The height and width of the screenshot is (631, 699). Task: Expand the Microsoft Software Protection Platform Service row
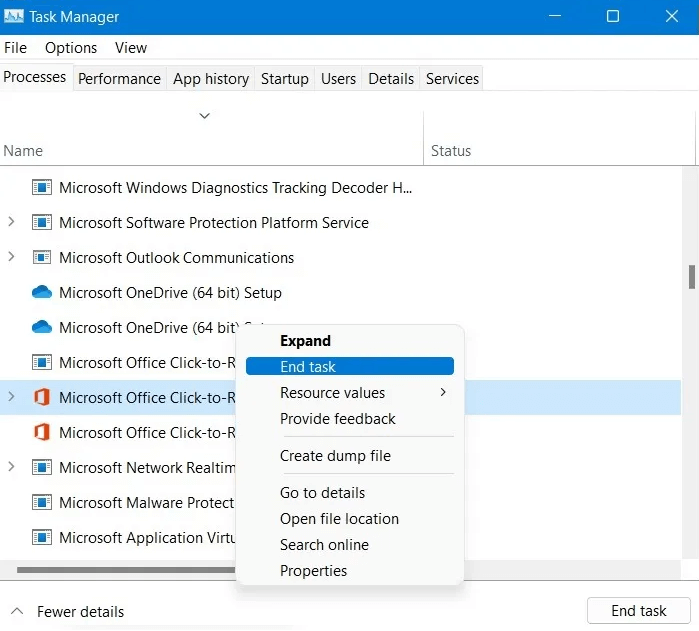coord(12,222)
